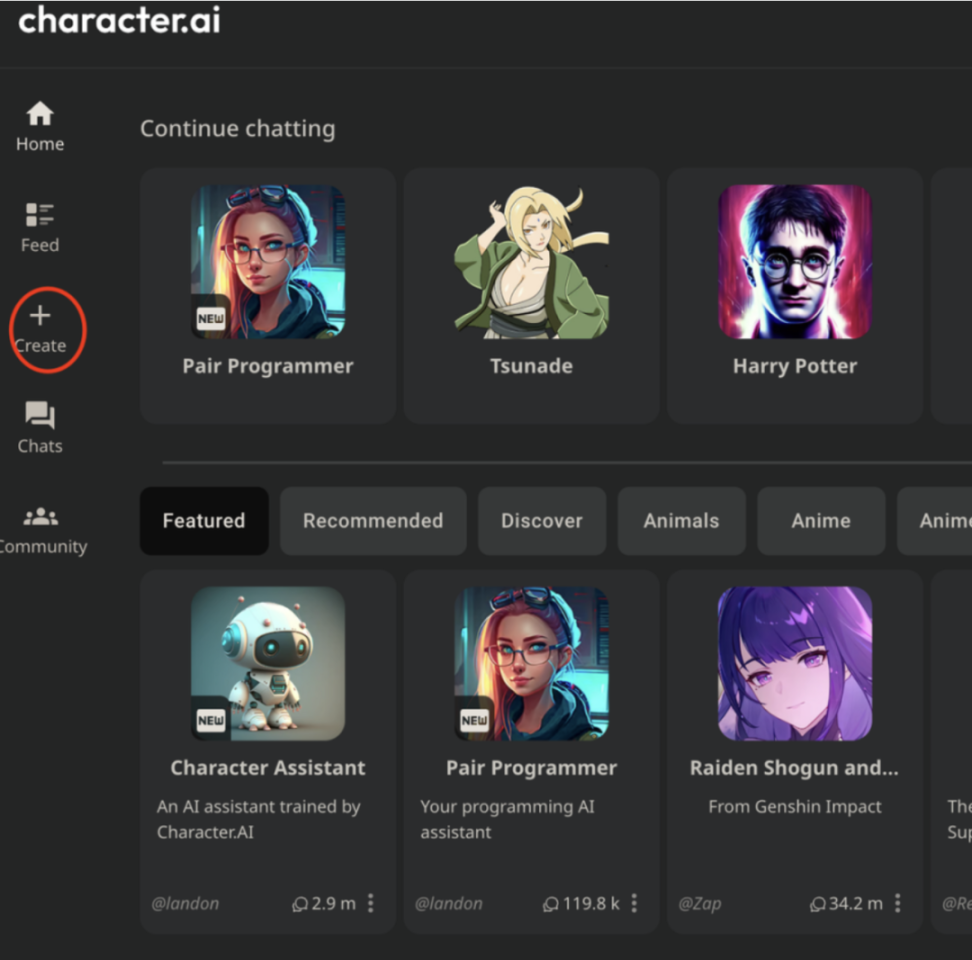Open Character Assistant card options menu
Viewport: 972px width, 960px height.
click(x=371, y=903)
